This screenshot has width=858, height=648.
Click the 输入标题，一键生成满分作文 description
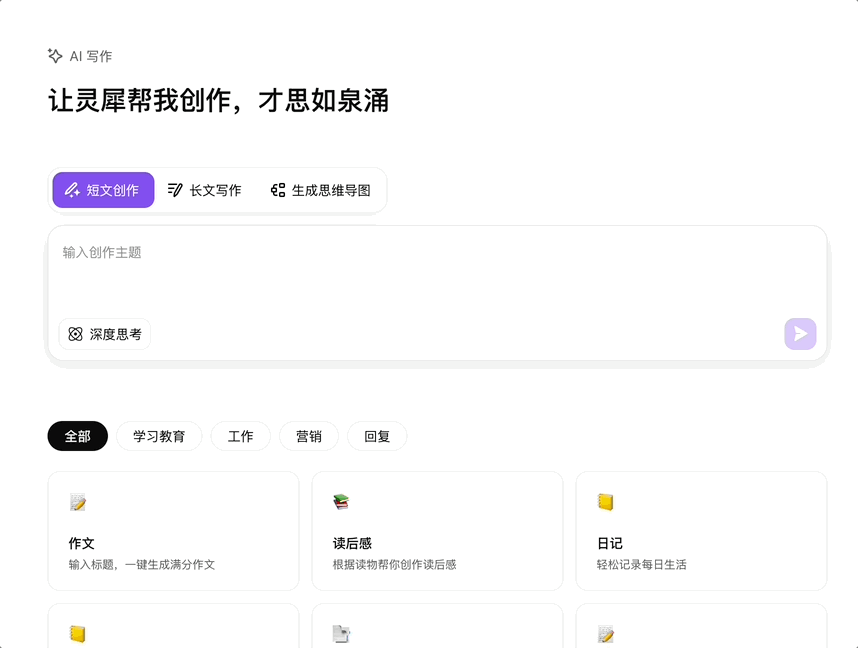[x=142, y=564]
